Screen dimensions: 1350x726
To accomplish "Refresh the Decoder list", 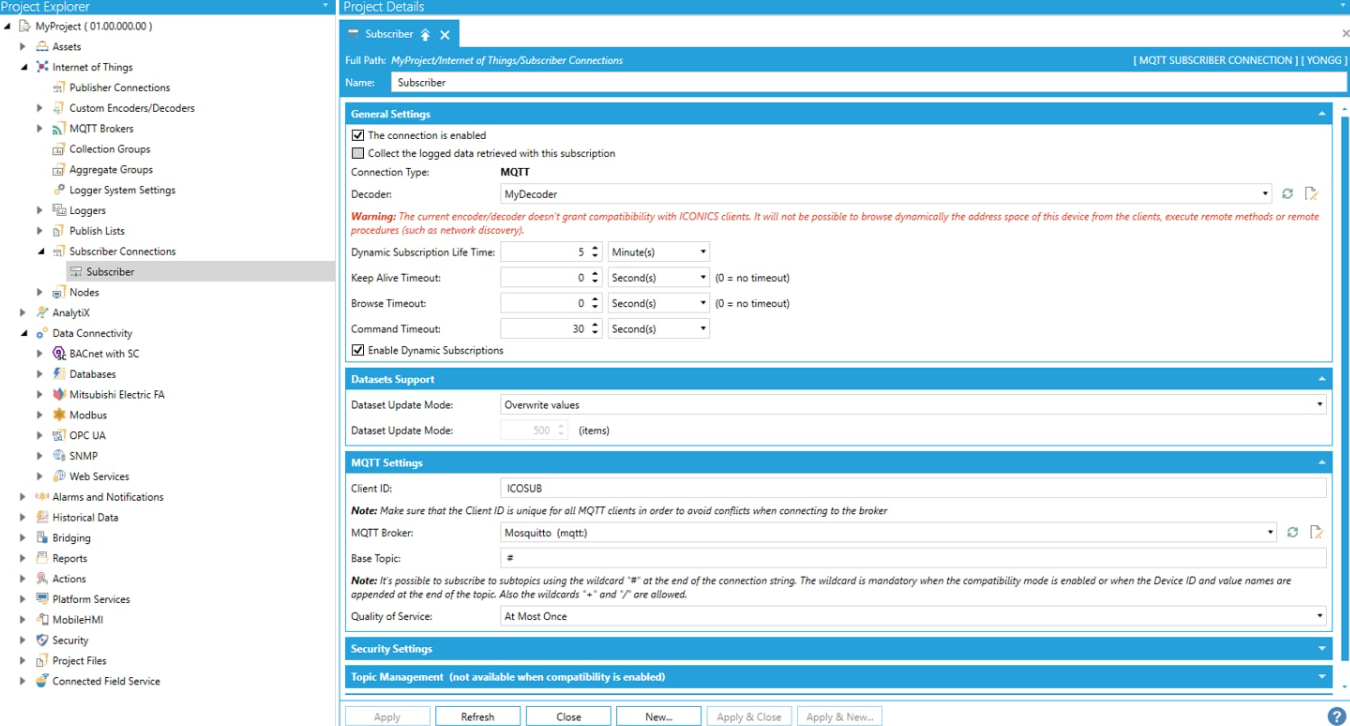I will (1288, 194).
